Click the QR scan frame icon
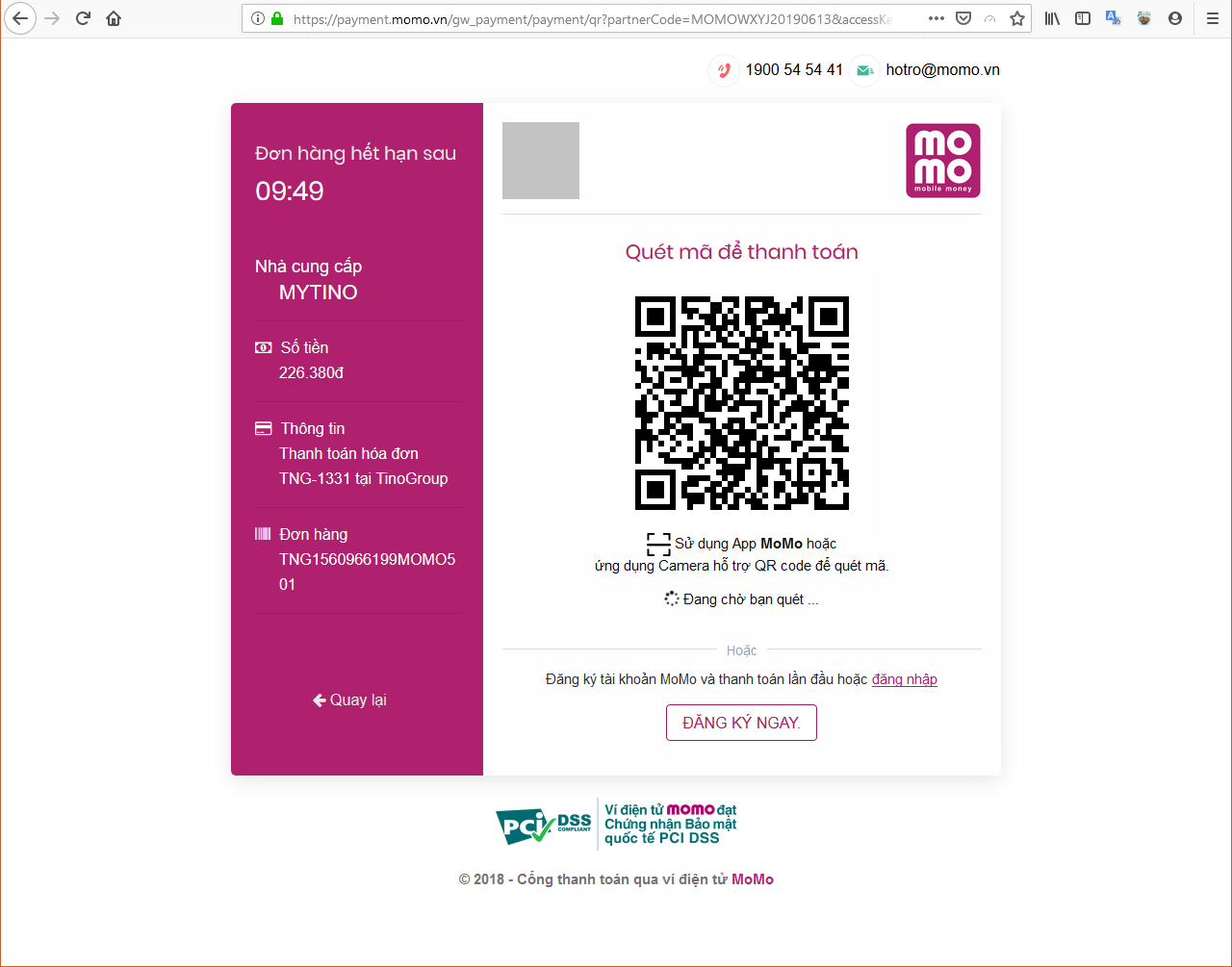 658,545
